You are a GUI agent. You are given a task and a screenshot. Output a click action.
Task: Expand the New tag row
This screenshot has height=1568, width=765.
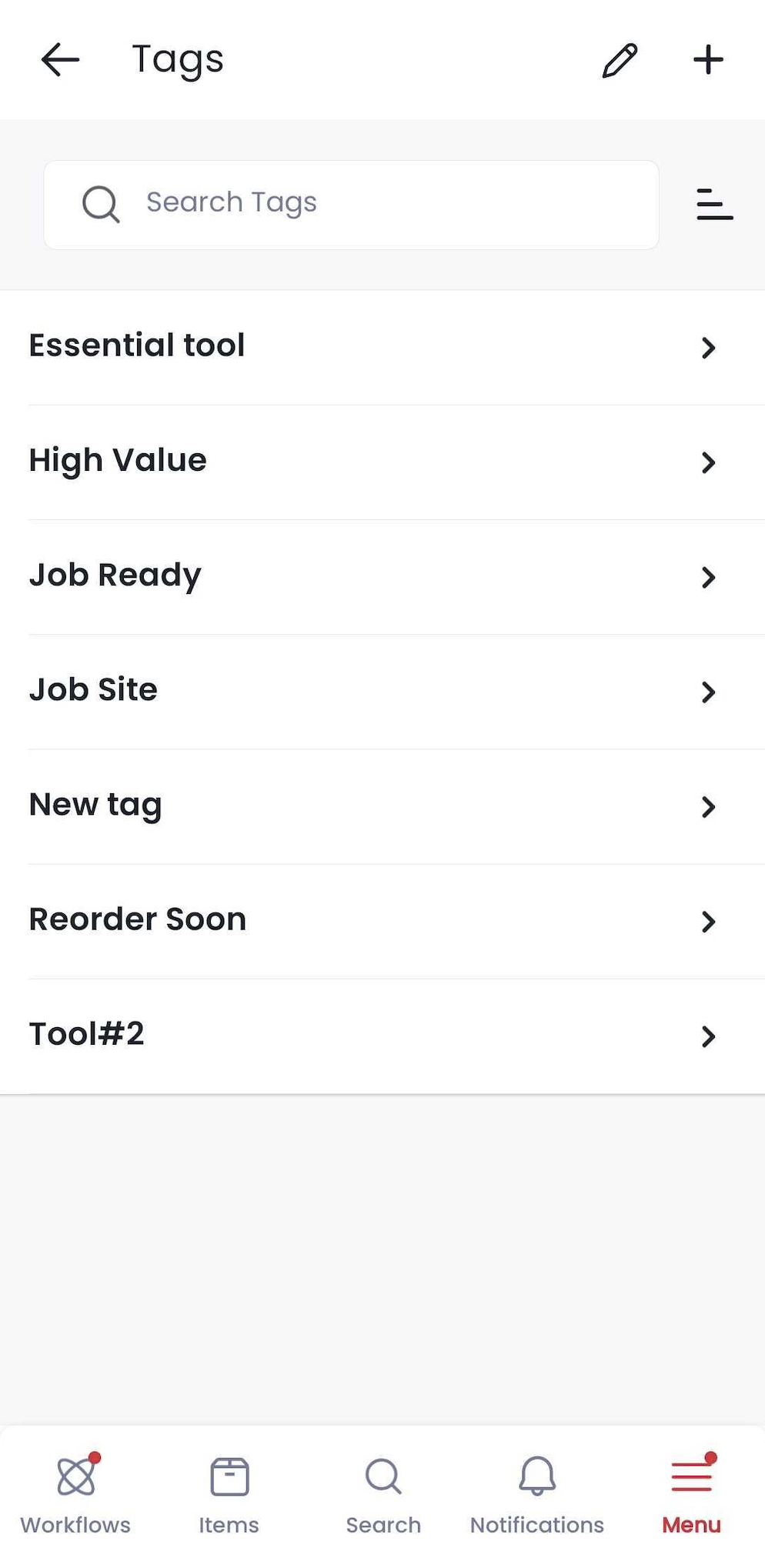(709, 807)
